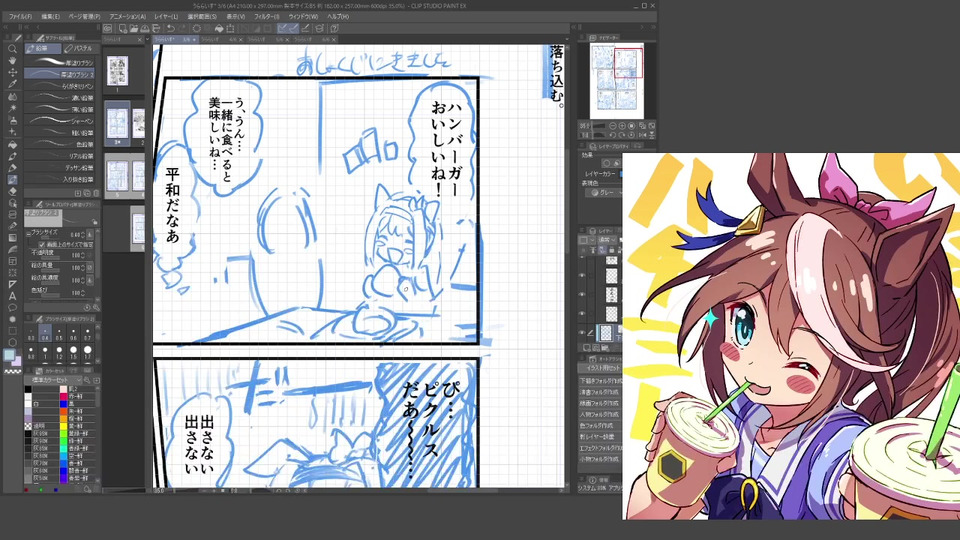
Task: Click エフェクトフォルダ作成 auto action
Action: [x=599, y=448]
